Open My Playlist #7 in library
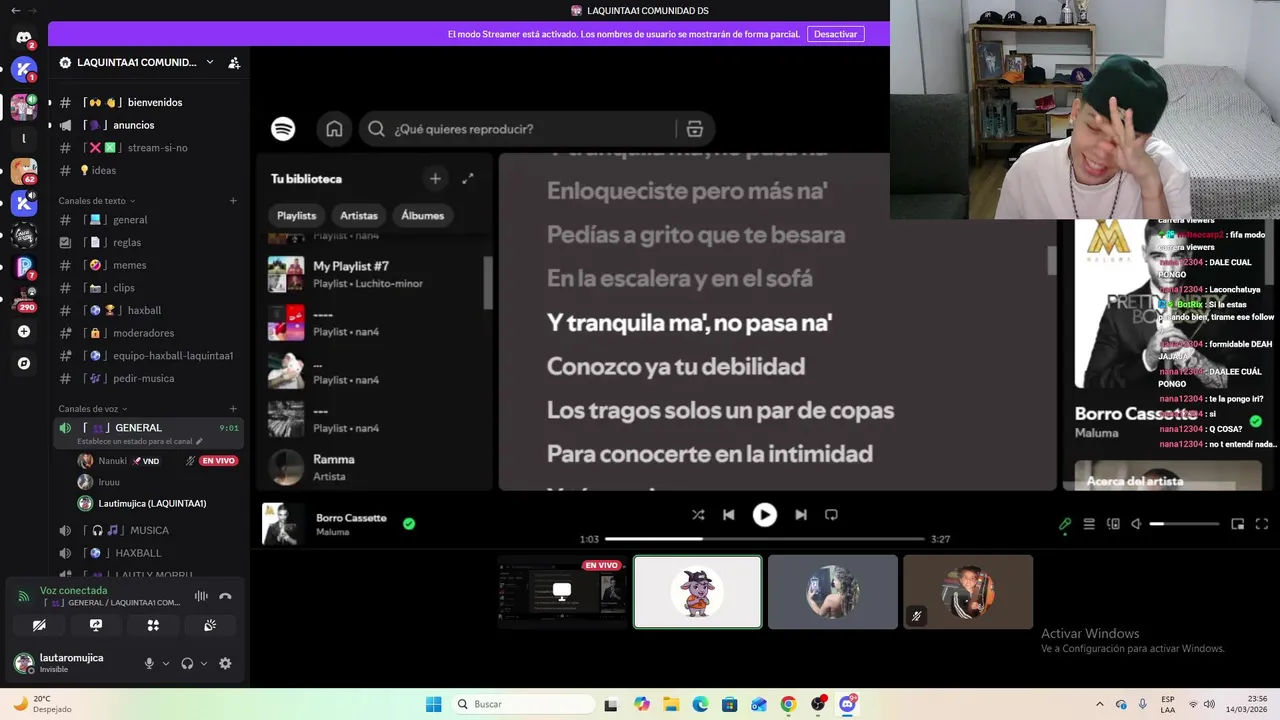Screen dimensions: 1280x720 375,274
